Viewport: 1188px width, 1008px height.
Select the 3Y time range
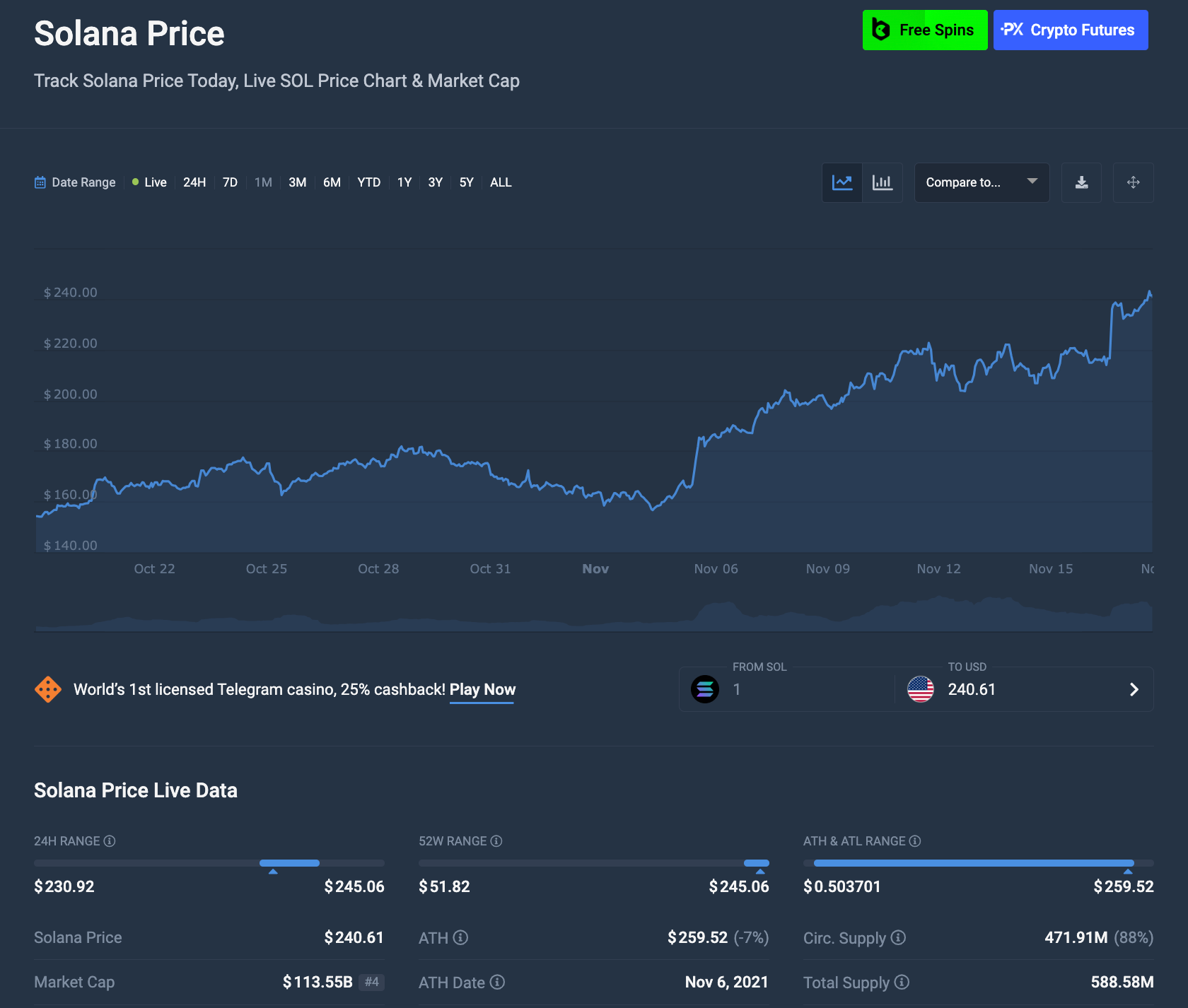[x=436, y=182]
